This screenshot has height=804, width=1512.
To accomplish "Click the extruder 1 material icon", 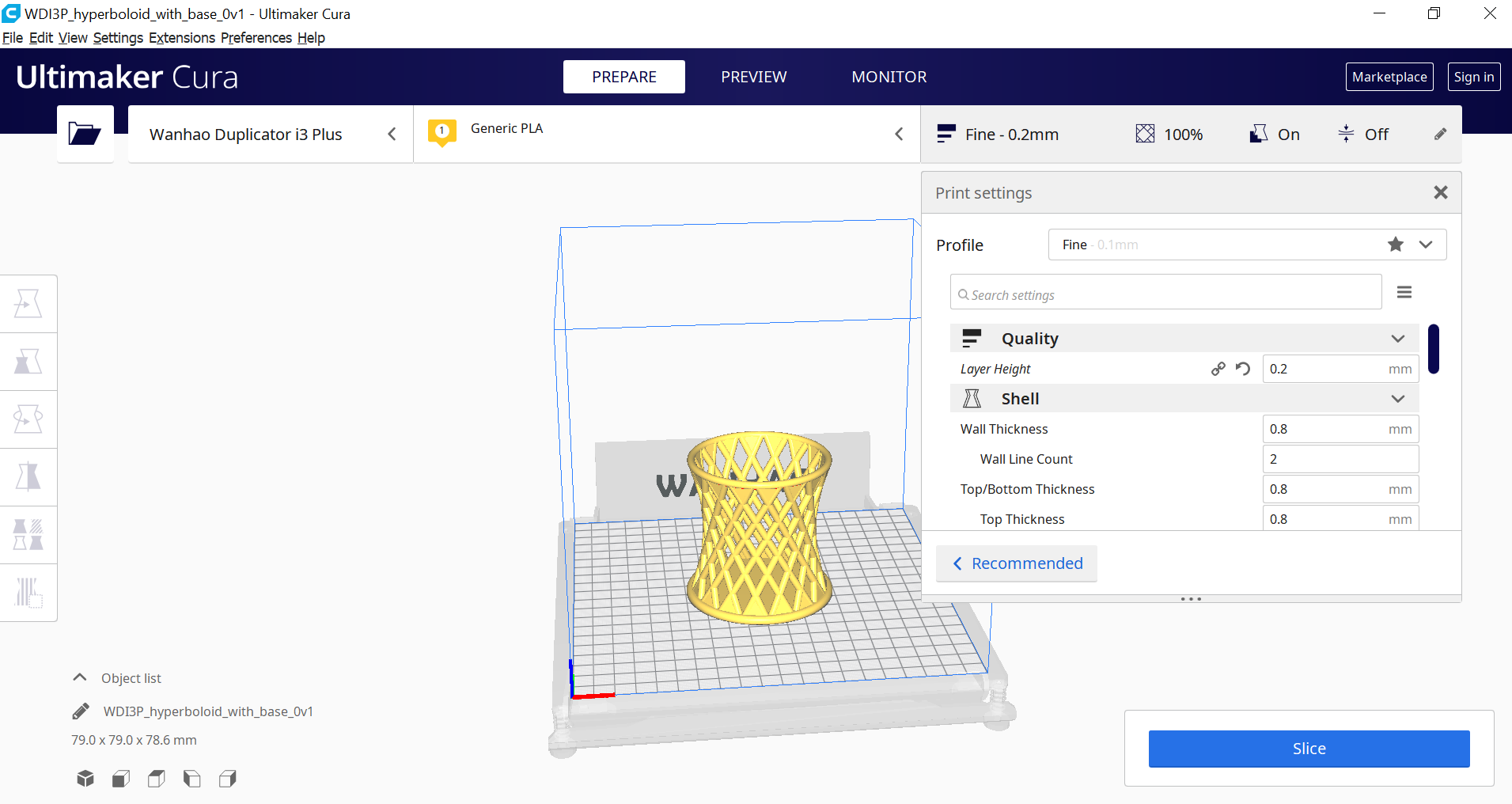I will [x=442, y=132].
